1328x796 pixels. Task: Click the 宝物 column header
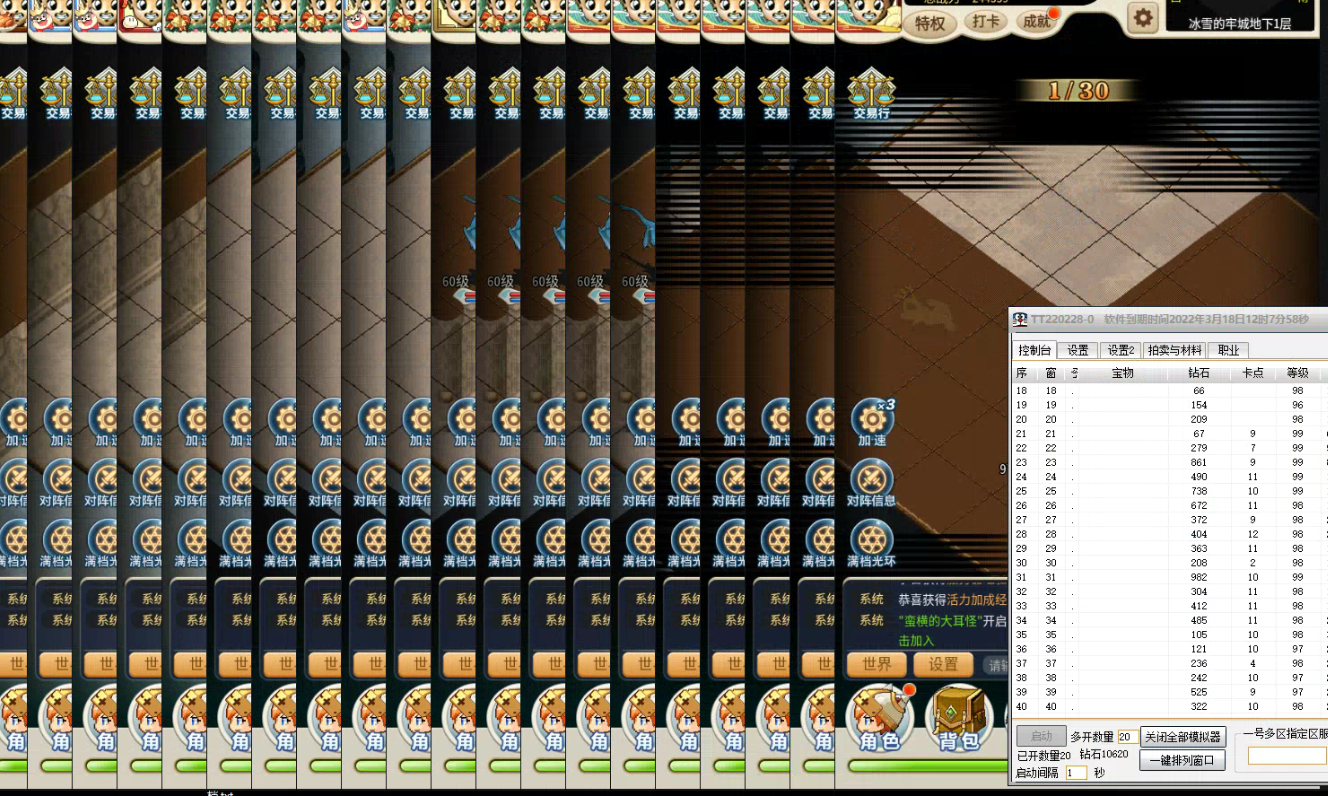pos(1123,373)
